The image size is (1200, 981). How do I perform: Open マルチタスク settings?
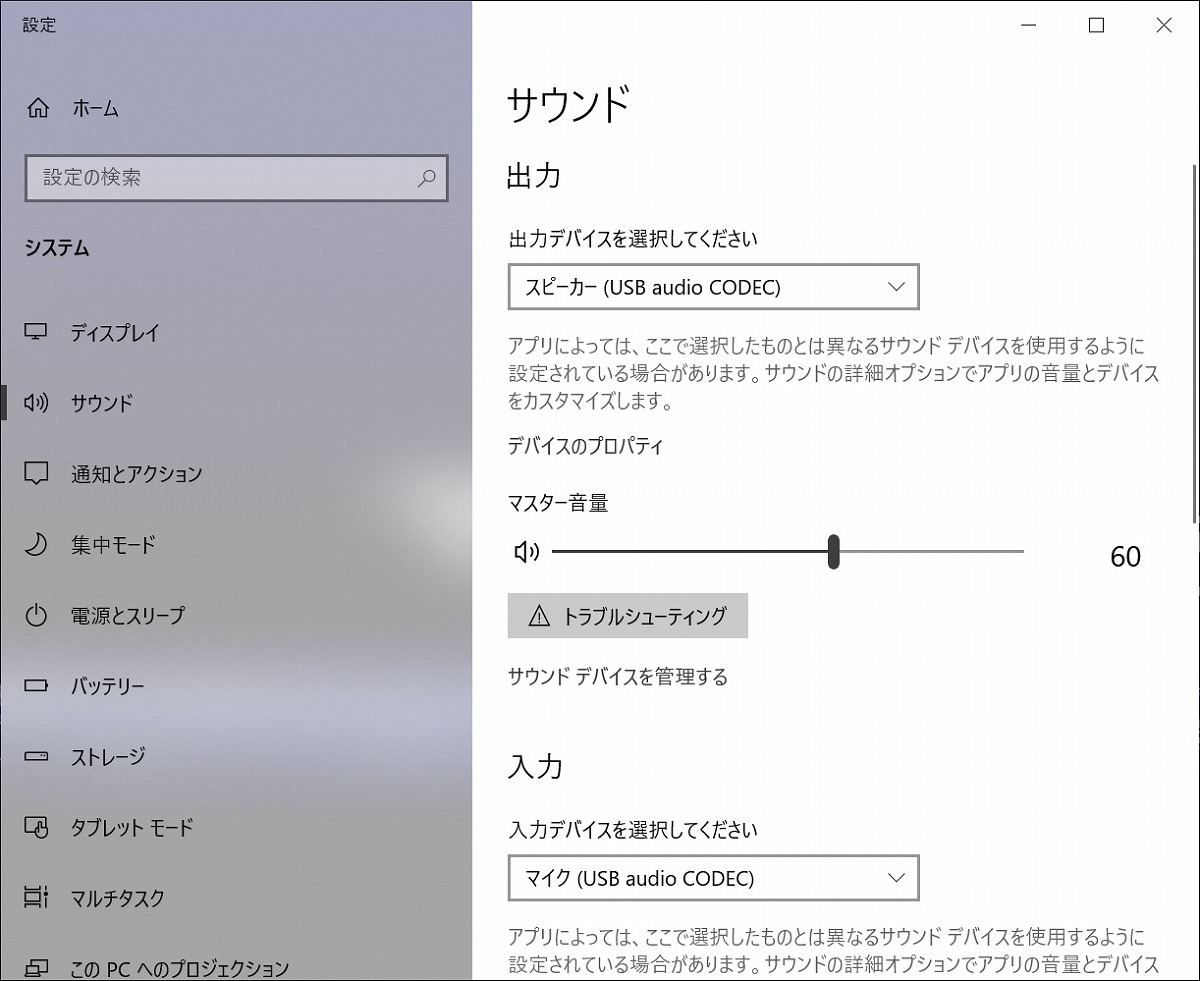point(117,898)
